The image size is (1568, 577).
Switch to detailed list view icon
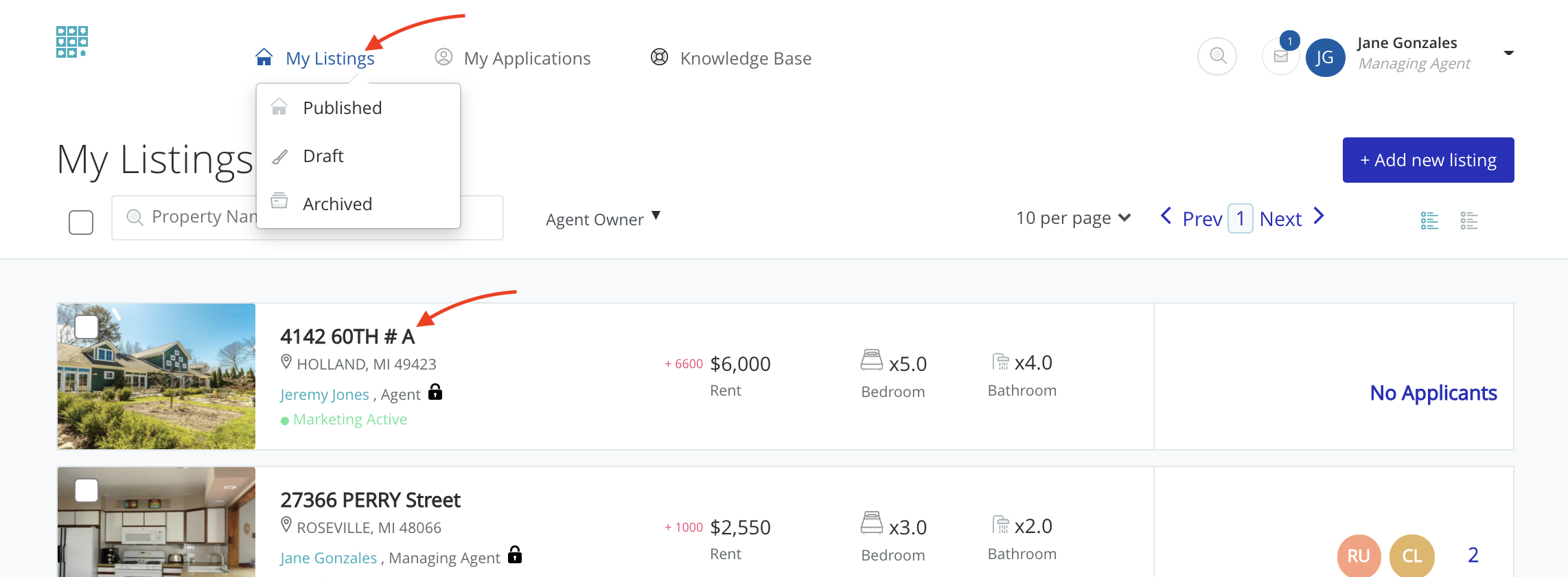tap(1429, 220)
